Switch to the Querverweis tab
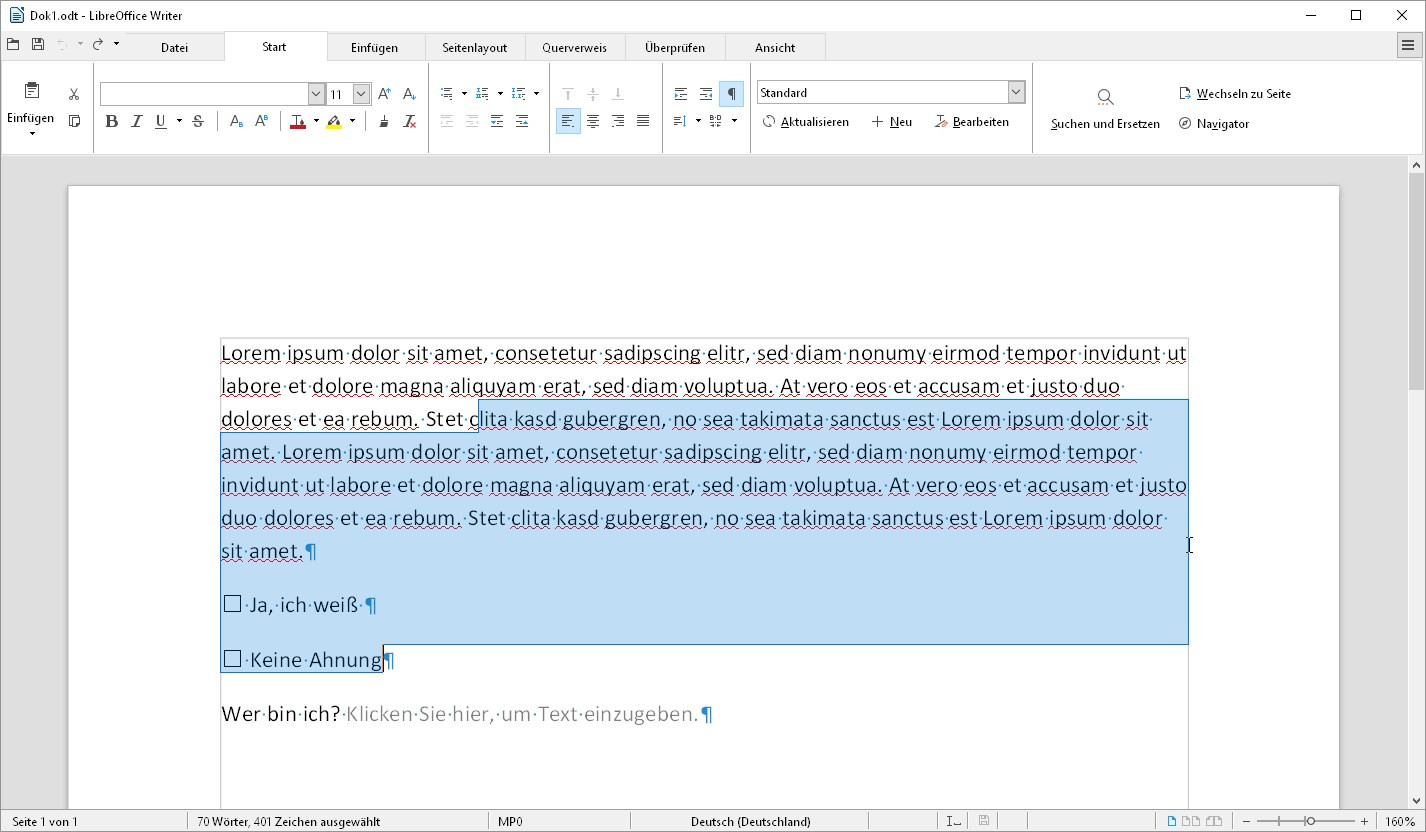 click(575, 47)
